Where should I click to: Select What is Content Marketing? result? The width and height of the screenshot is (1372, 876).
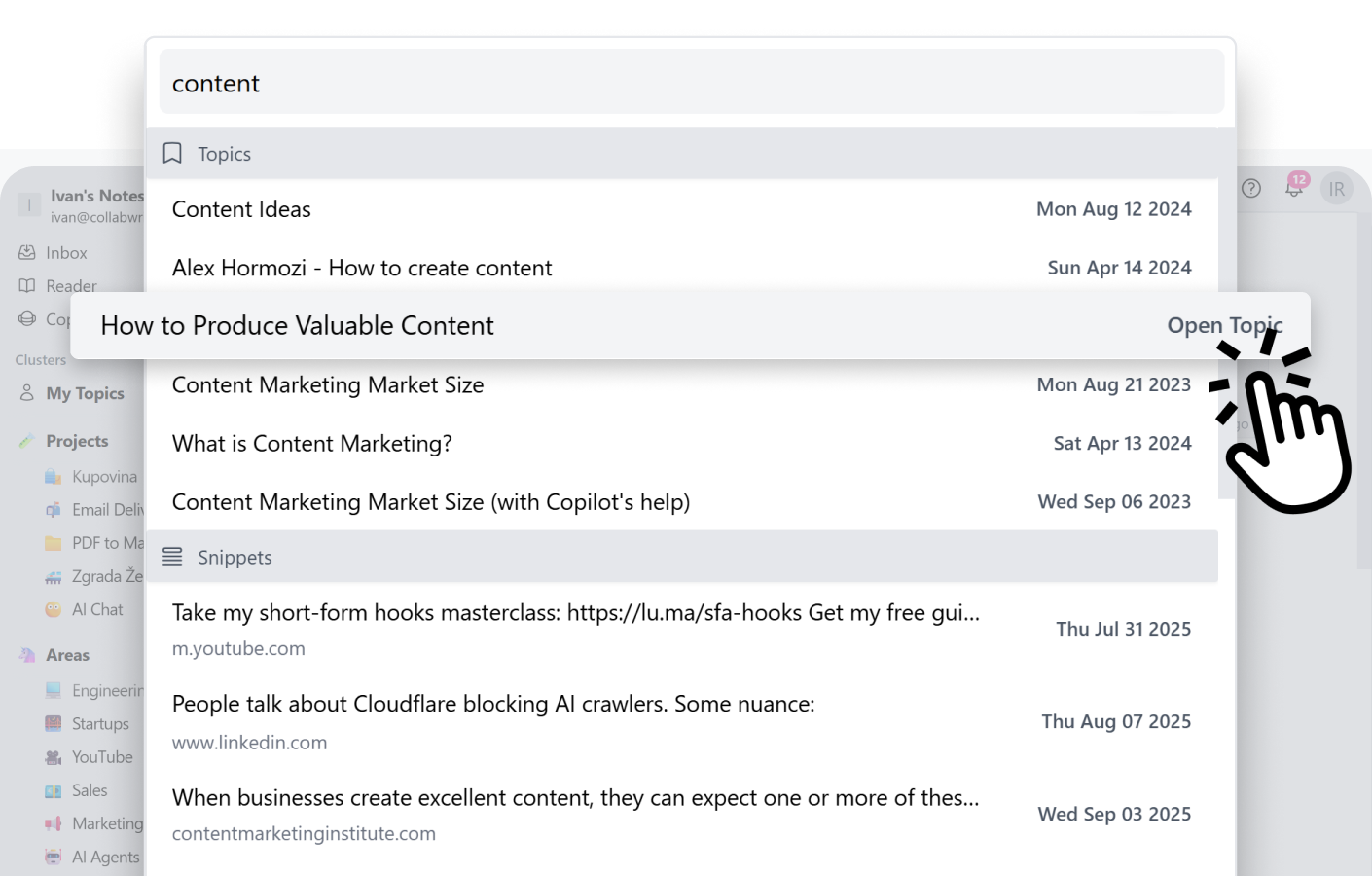[x=311, y=444]
